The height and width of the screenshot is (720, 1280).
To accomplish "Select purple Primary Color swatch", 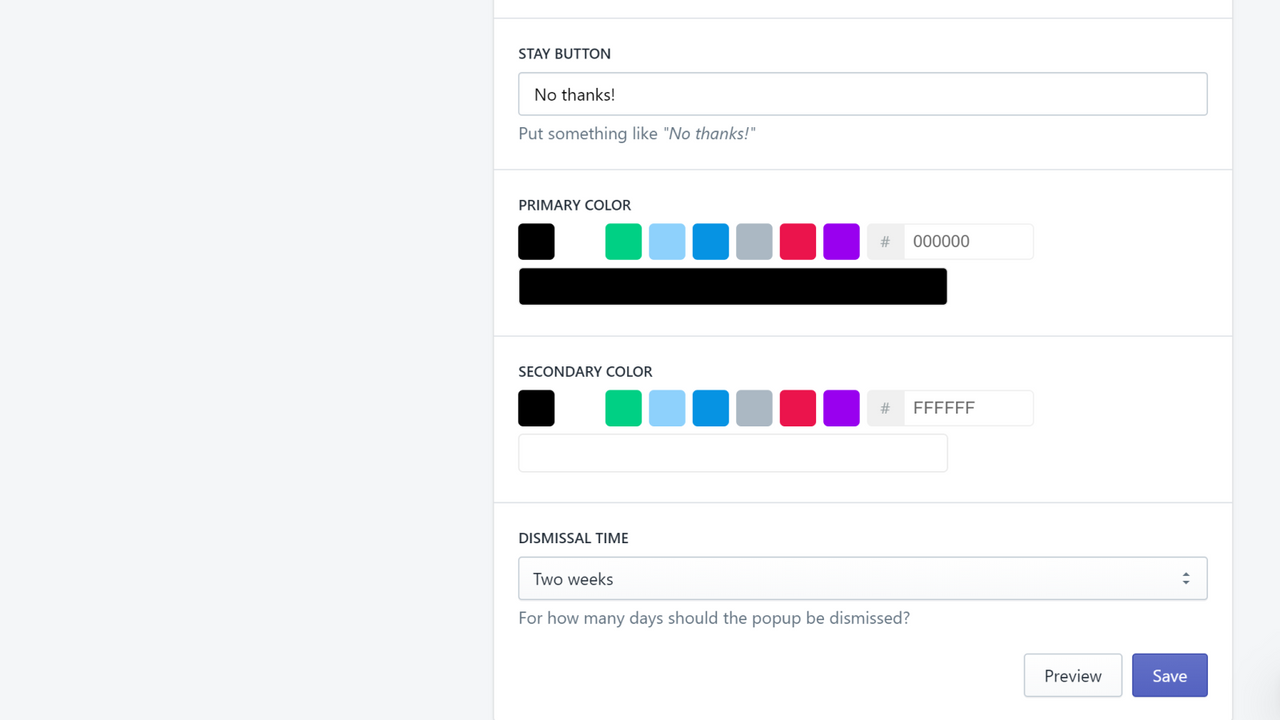I will [841, 241].
